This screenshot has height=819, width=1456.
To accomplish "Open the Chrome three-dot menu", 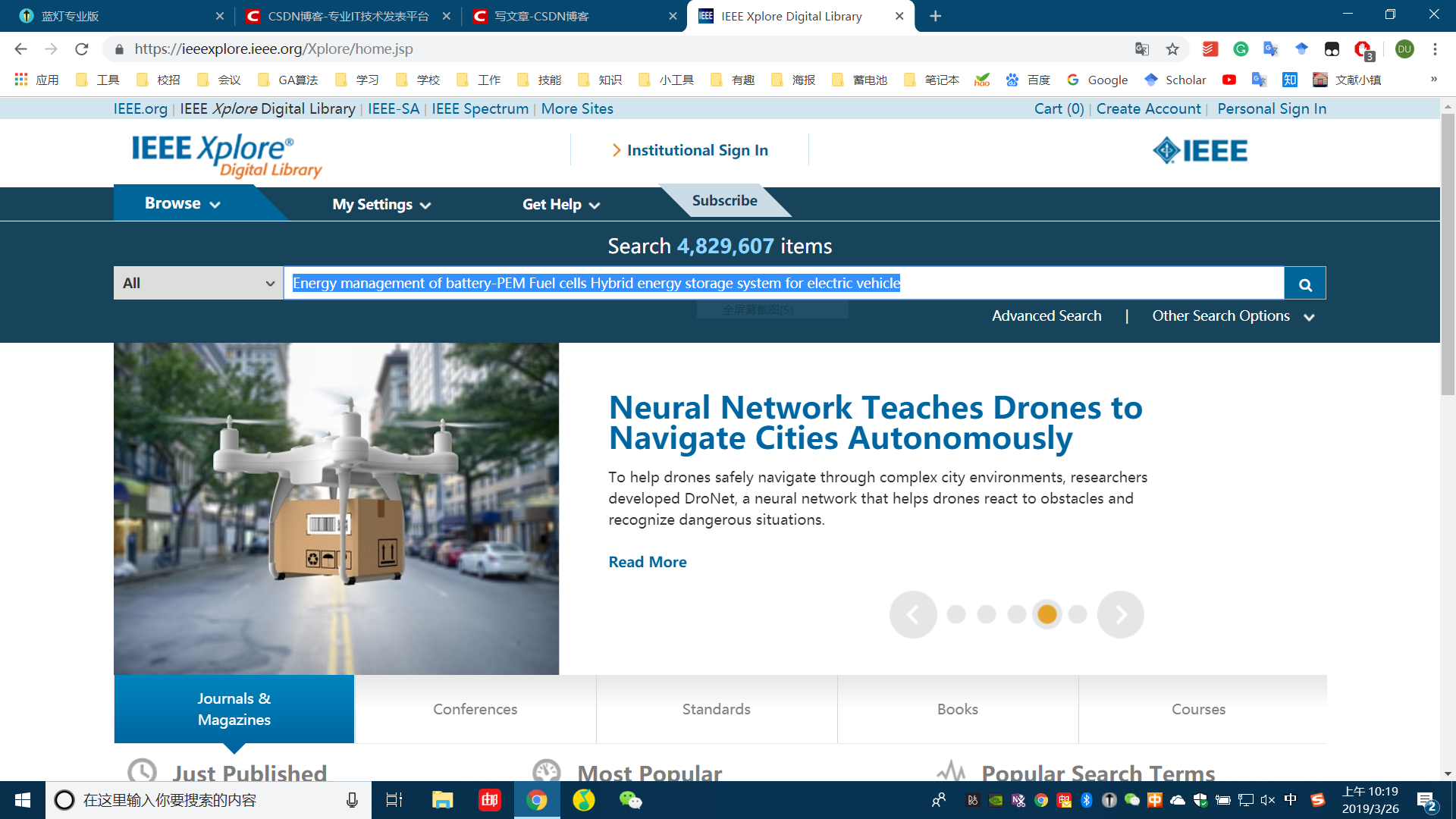I will tap(1435, 49).
